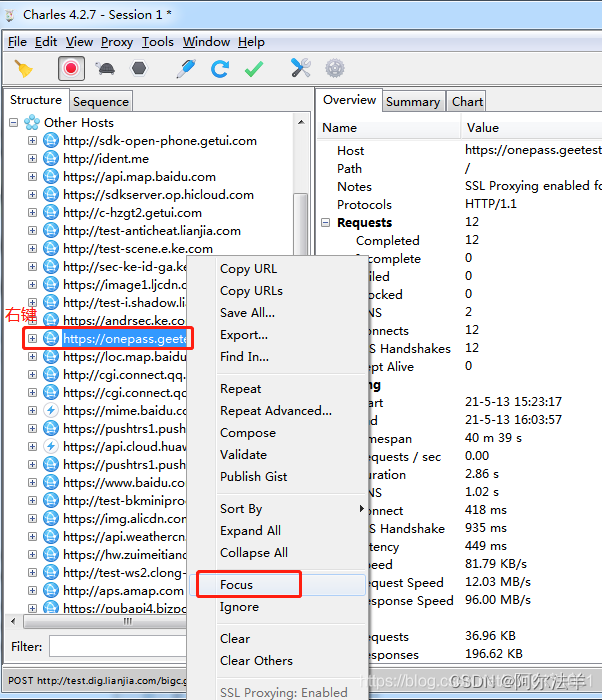
Task: Choose Compose in context menu
Action: click(248, 433)
